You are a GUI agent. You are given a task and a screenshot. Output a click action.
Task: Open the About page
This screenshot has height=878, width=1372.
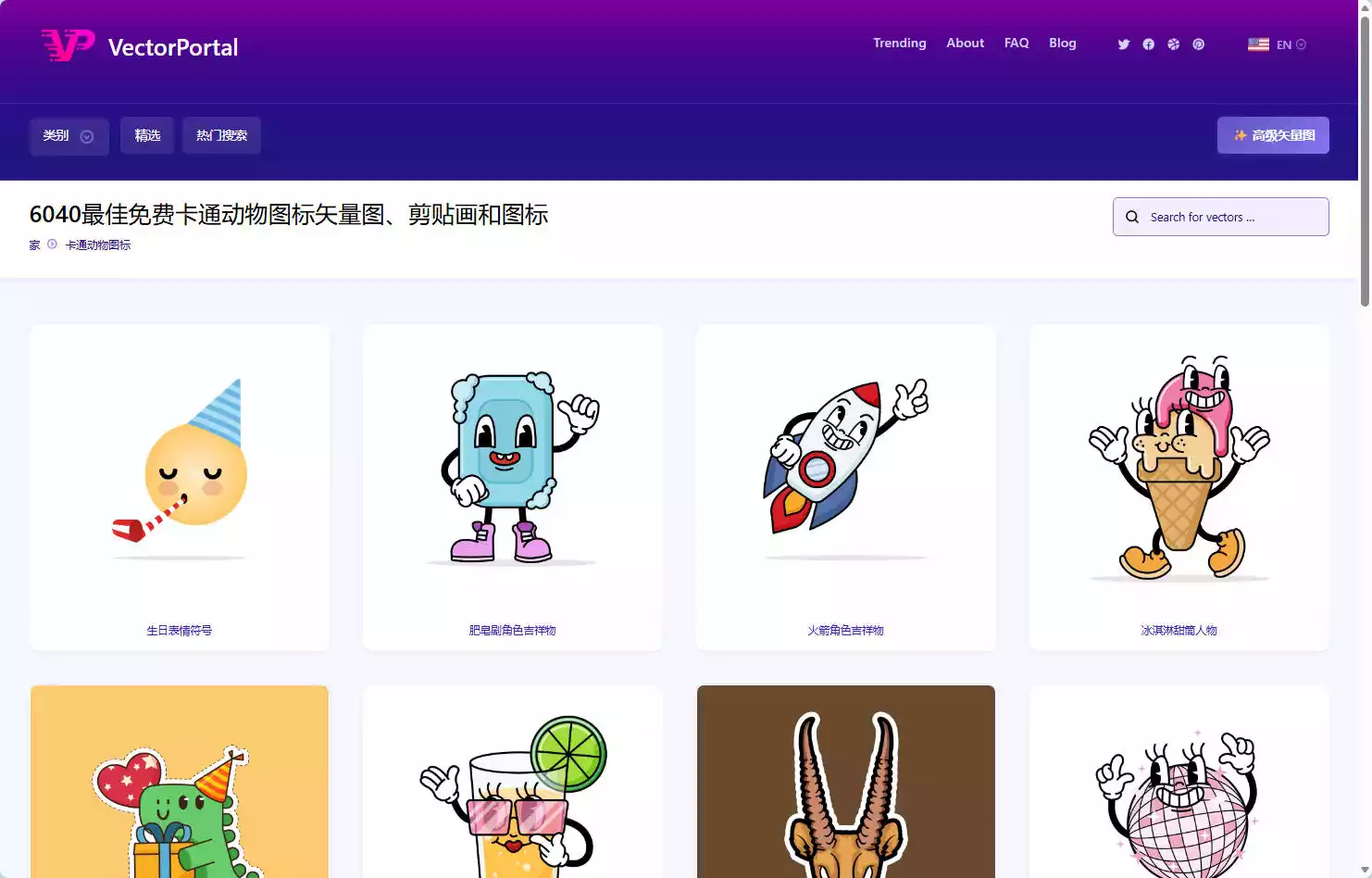(x=966, y=44)
